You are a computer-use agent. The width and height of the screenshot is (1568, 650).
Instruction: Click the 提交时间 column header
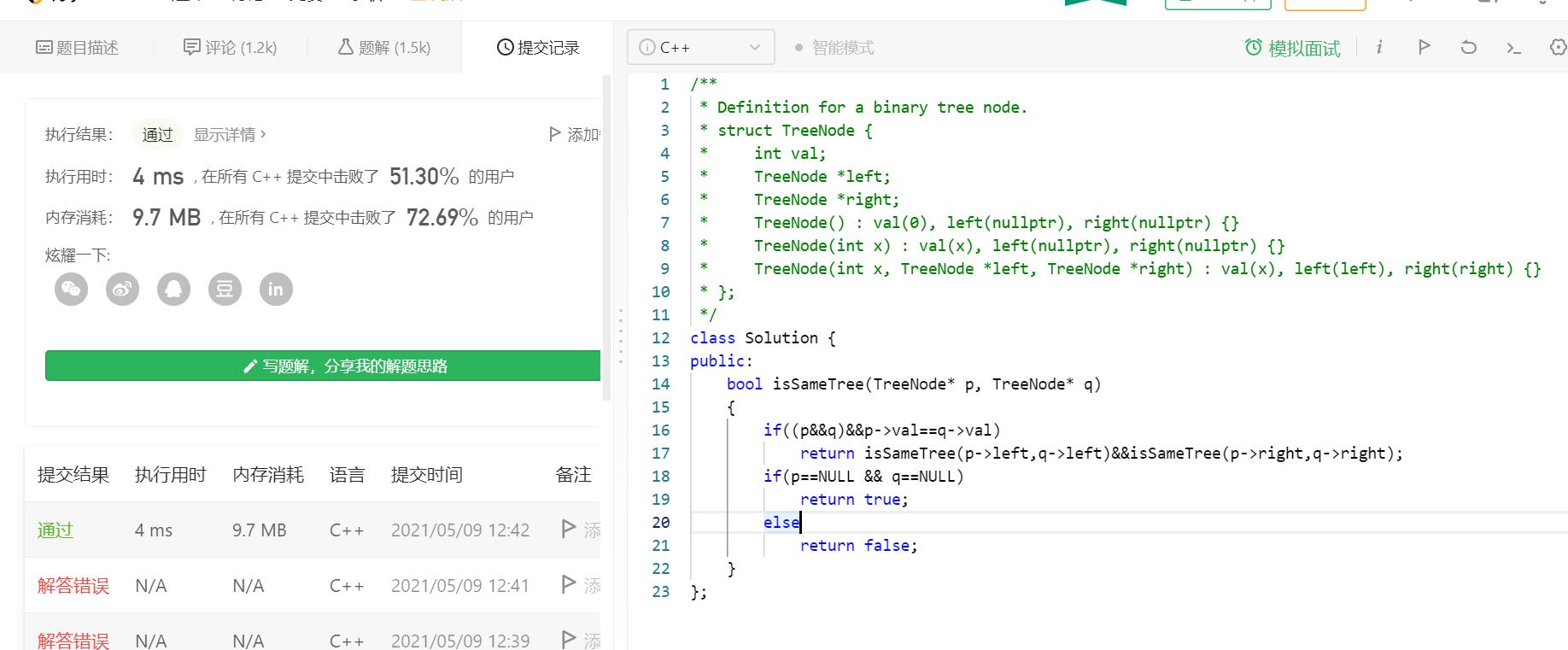click(x=427, y=475)
